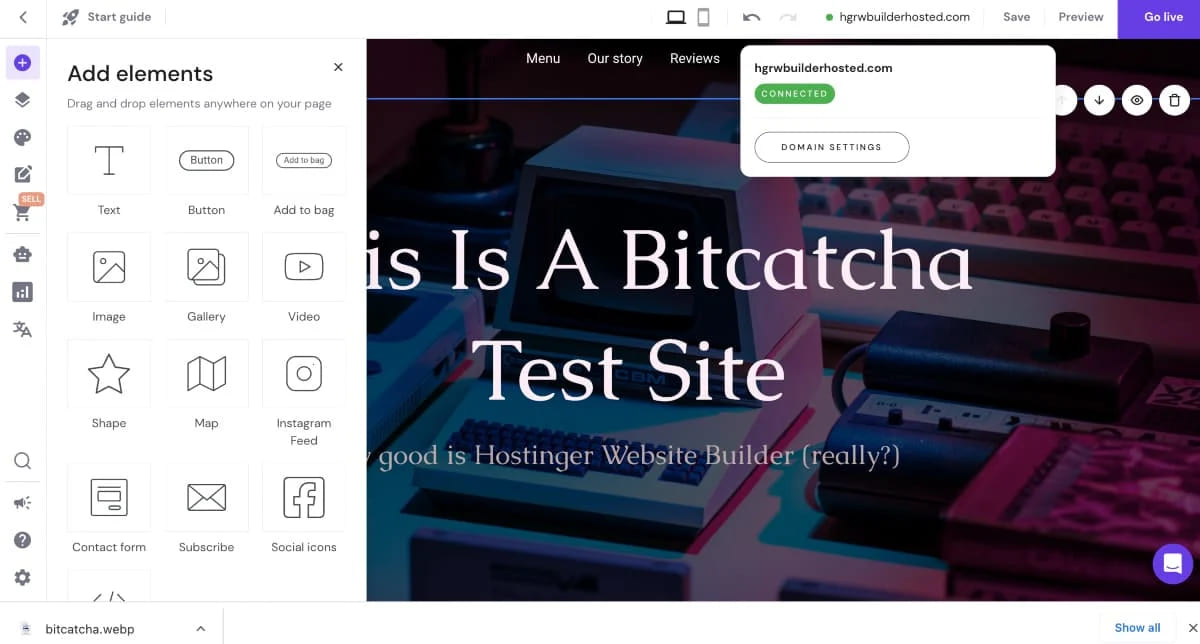Click the 'Bitcatcha Test Site' heading

(669, 315)
